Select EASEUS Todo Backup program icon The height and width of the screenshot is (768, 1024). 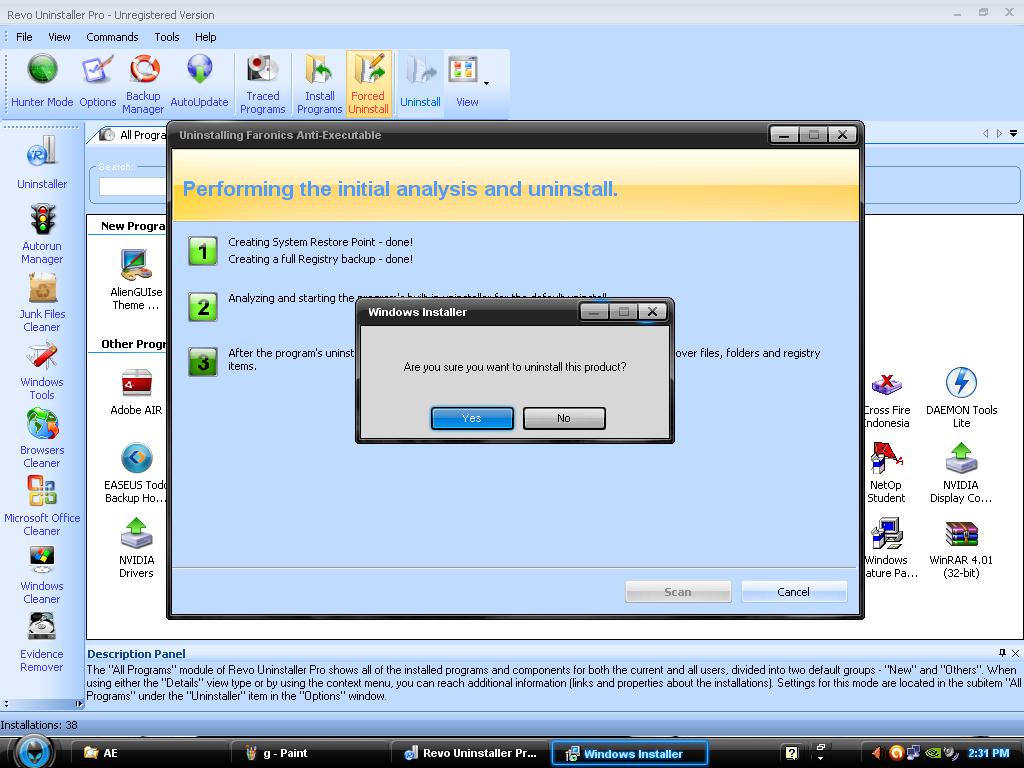coord(136,473)
